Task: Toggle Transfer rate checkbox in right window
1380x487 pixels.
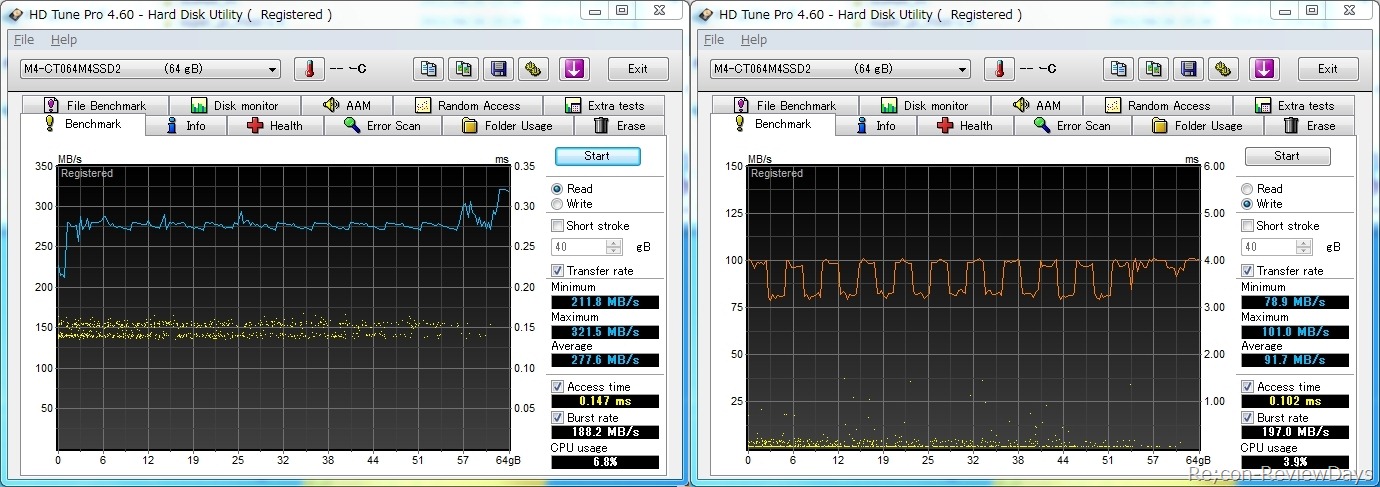Action: click(x=1248, y=271)
